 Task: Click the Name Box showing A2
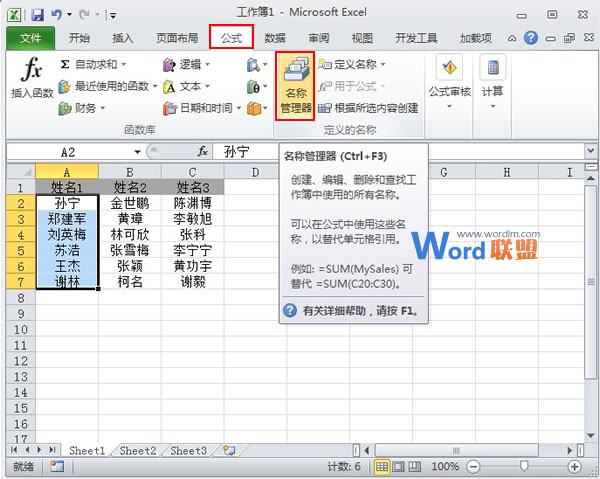(68, 152)
